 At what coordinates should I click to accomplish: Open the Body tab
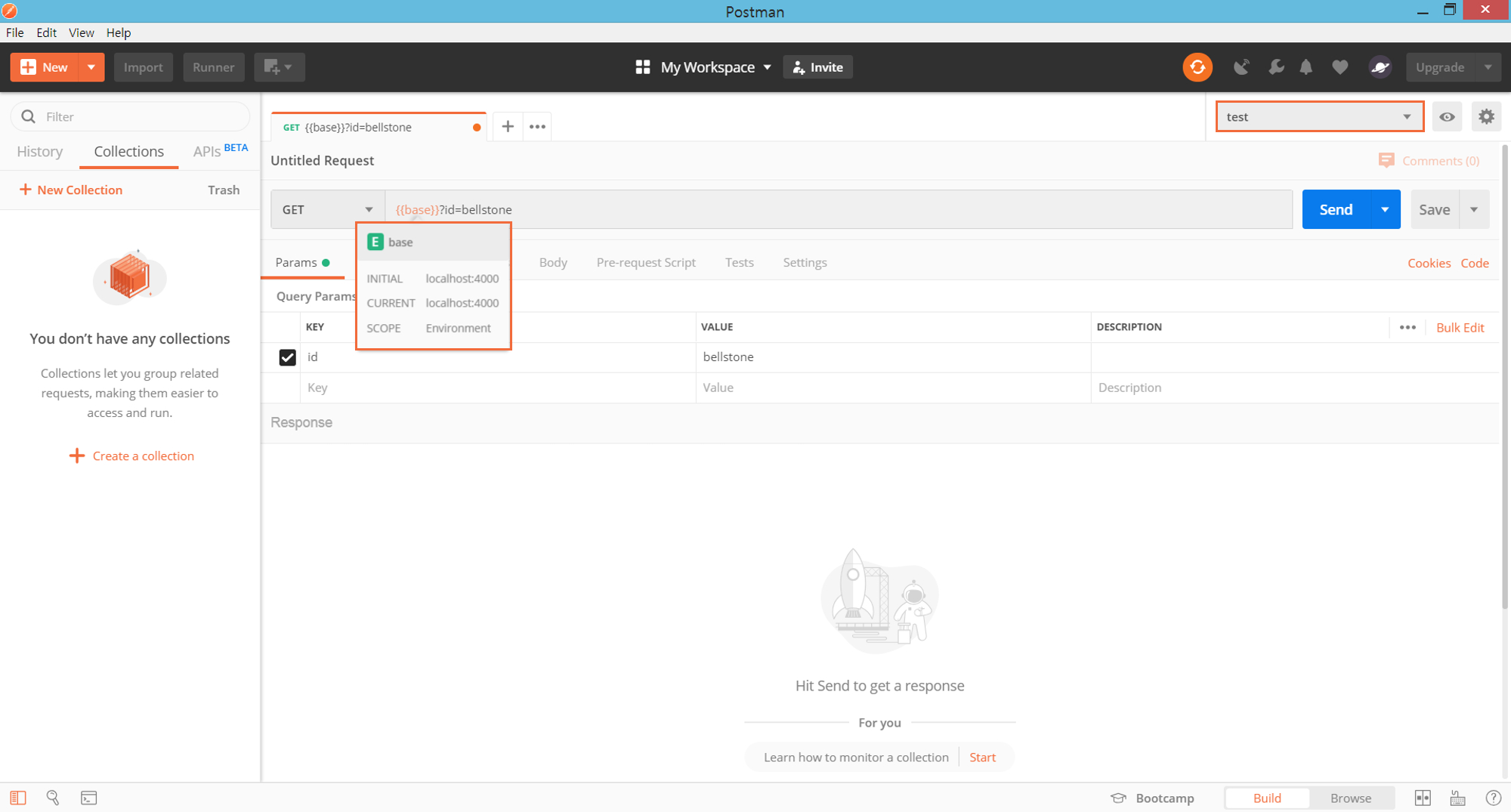tap(553, 262)
